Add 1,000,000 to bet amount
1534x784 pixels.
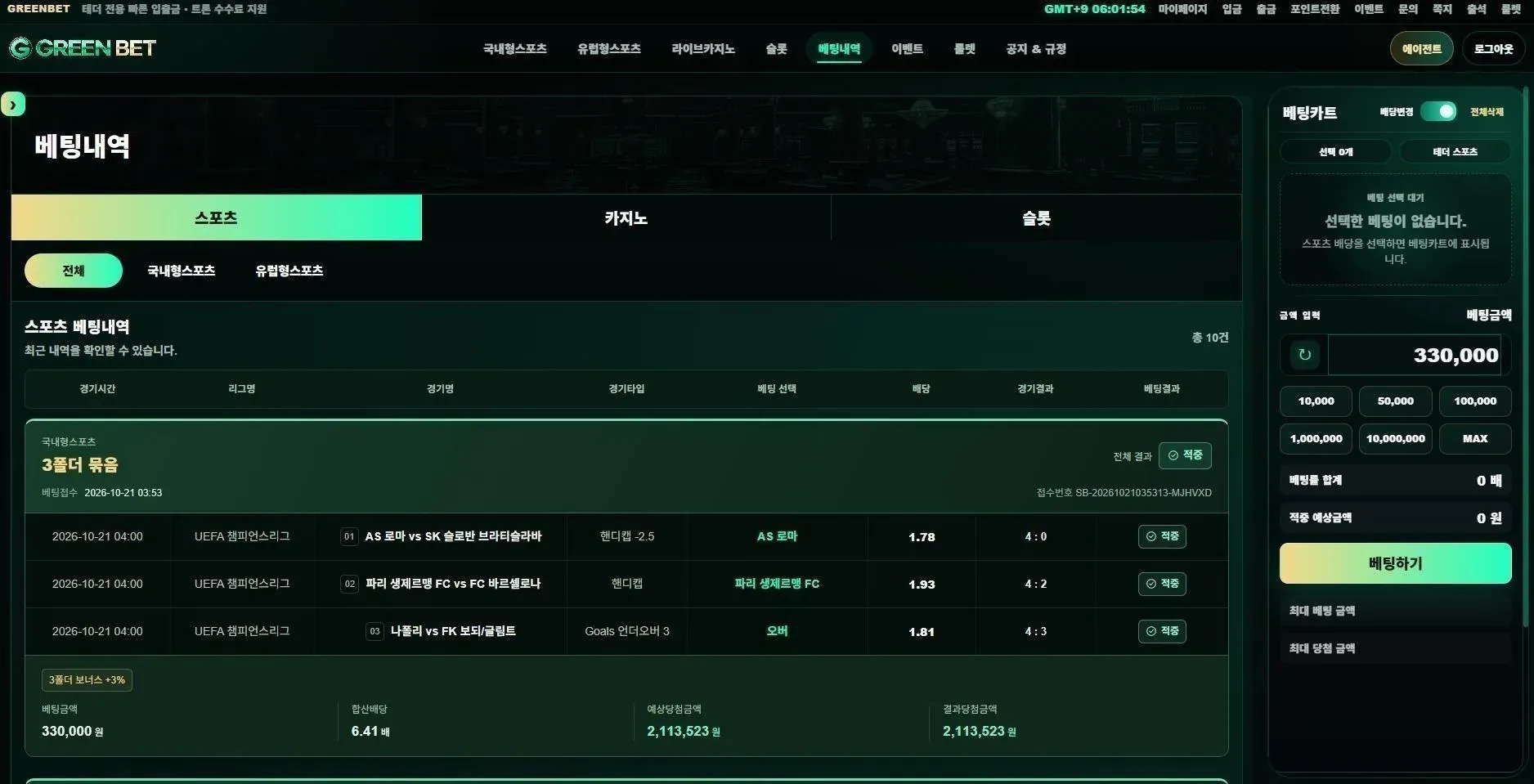coord(1316,439)
